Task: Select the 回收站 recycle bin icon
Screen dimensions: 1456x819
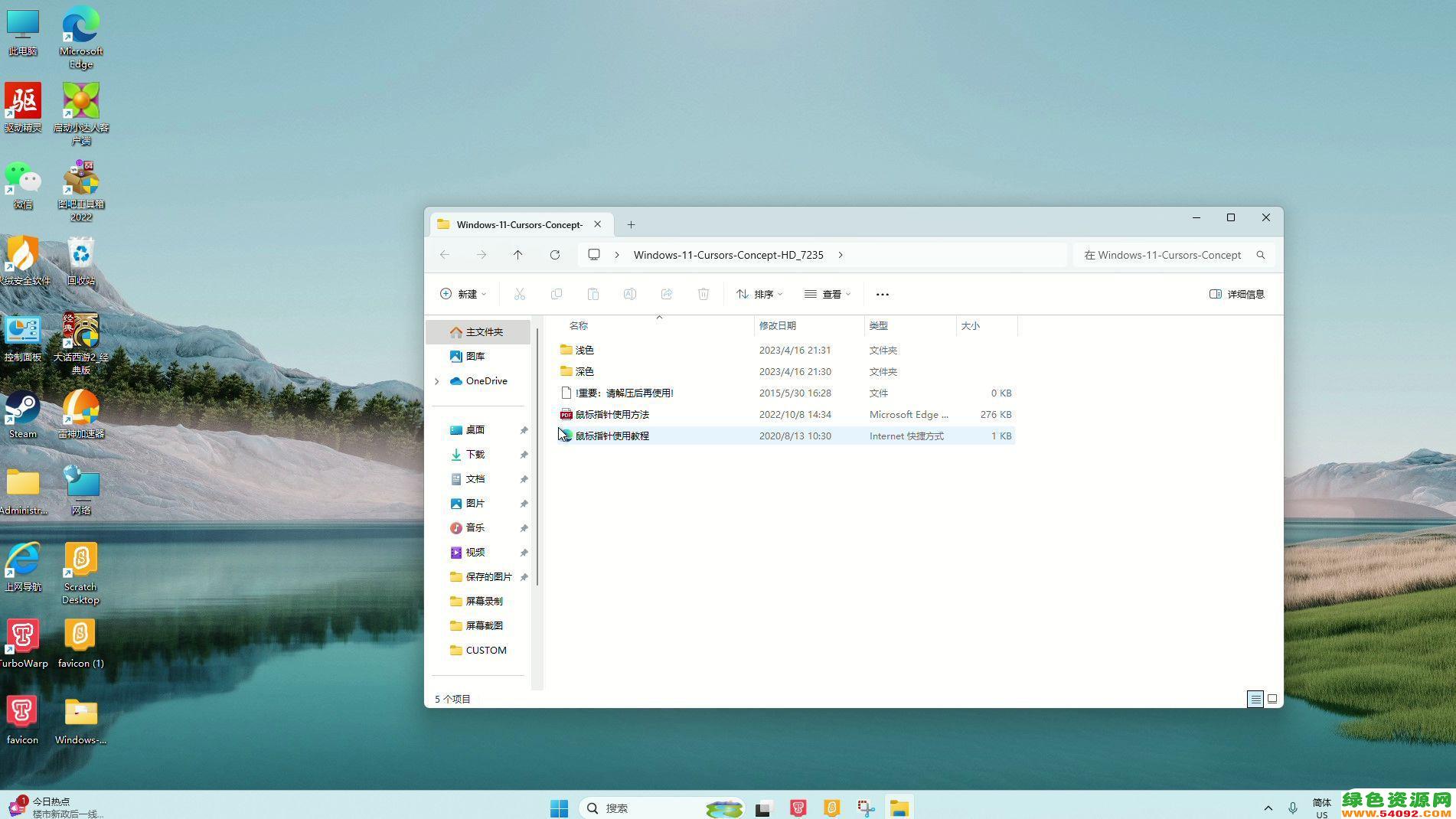Action: 81,261
